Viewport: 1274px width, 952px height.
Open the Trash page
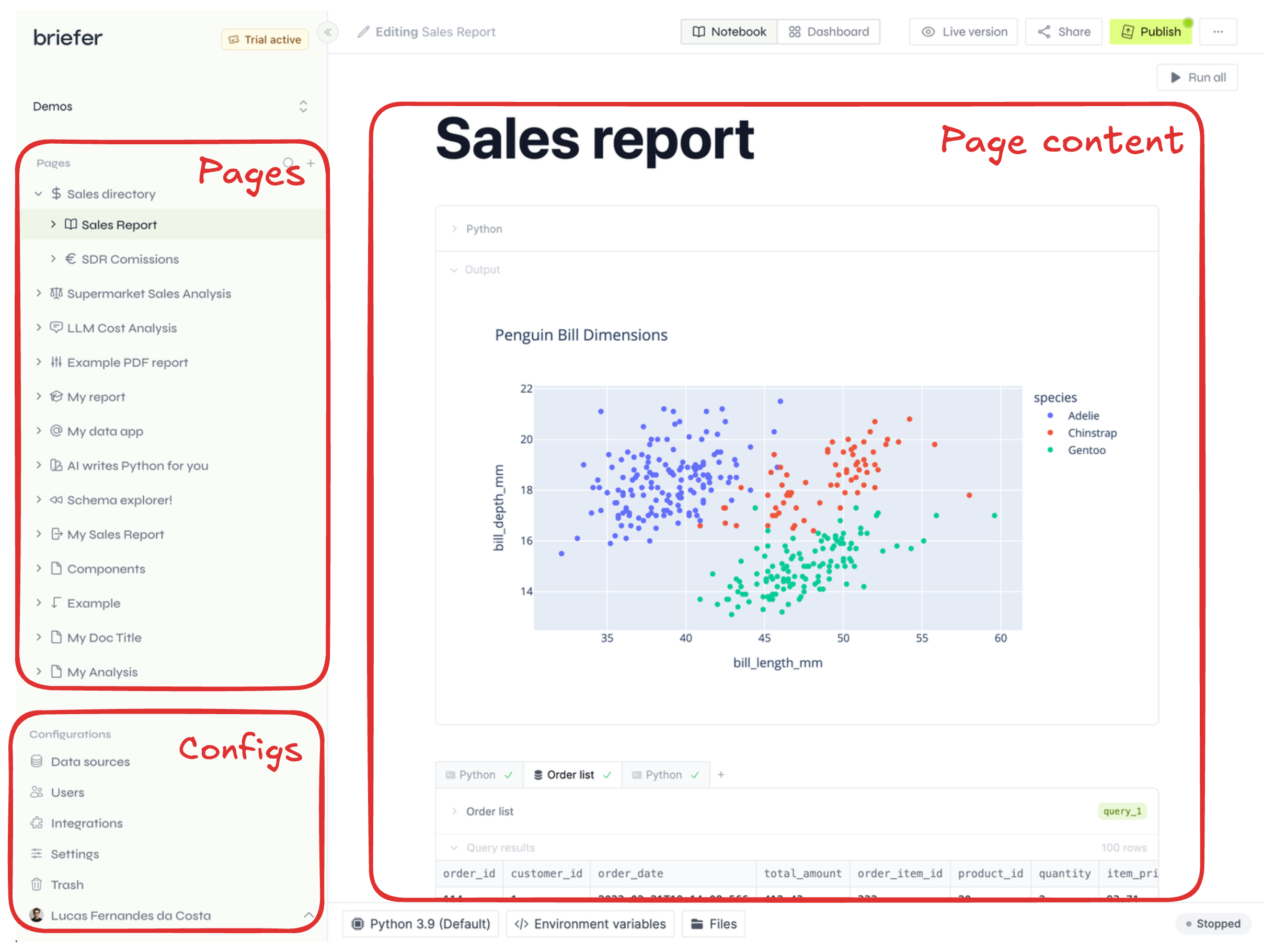pyautogui.click(x=67, y=885)
